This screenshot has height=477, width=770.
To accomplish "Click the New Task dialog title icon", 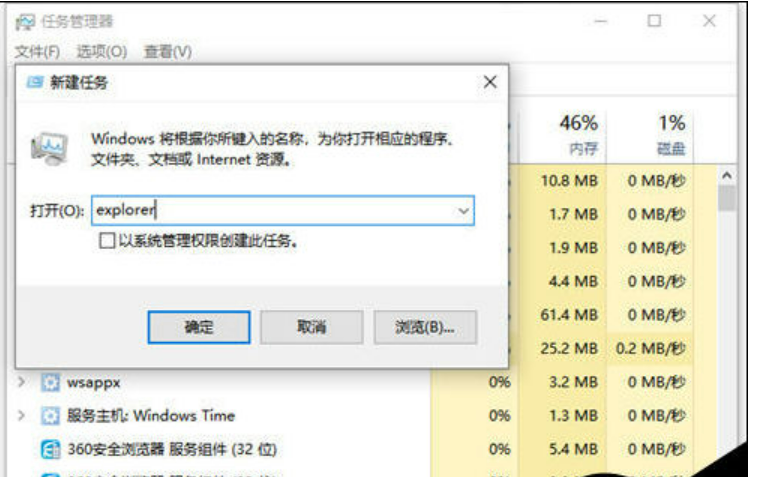I will (34, 82).
